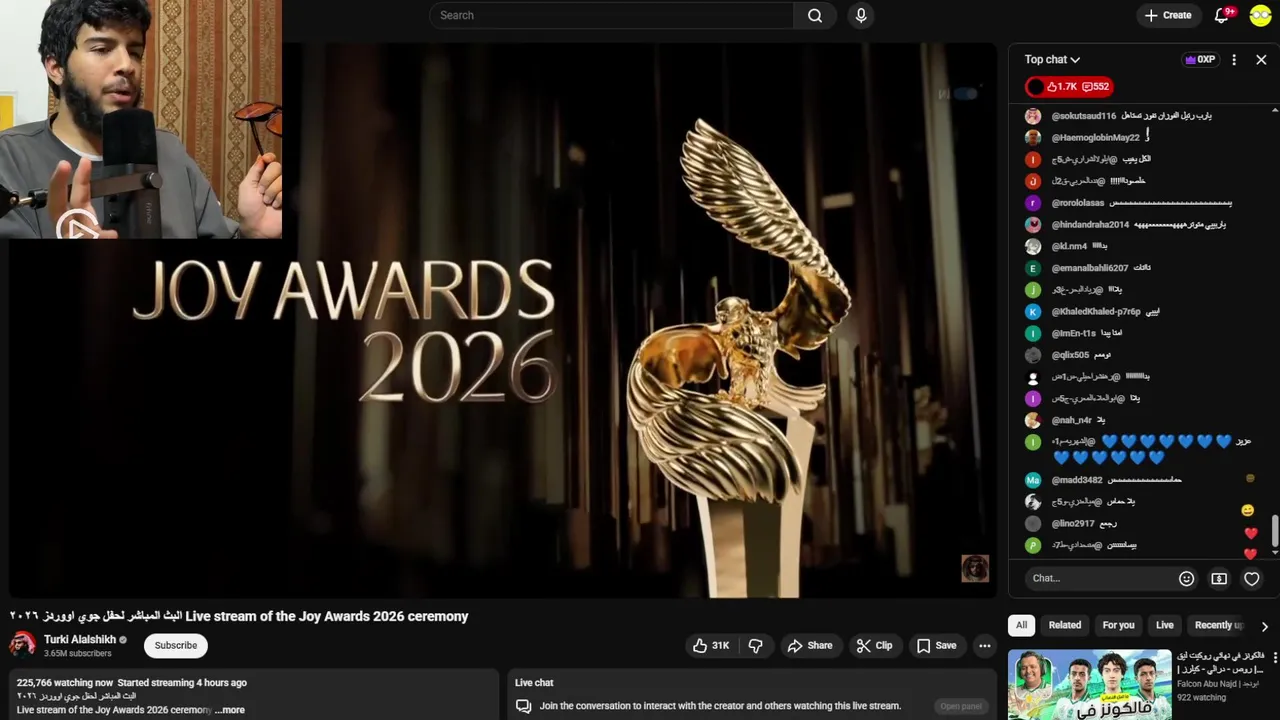Open chat options three-dot menu

coord(1234,60)
